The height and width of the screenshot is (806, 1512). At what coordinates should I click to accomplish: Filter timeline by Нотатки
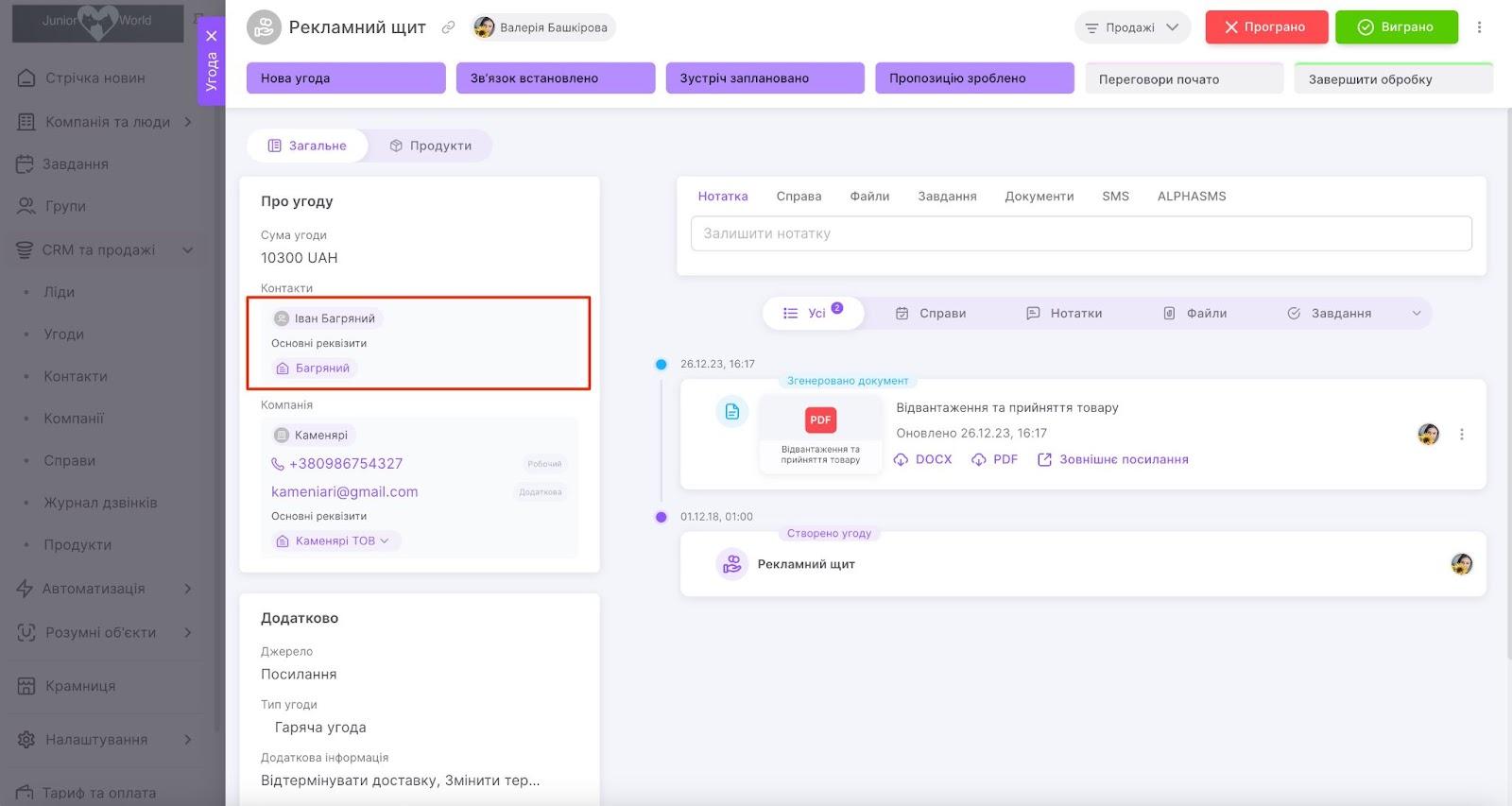coord(1064,313)
